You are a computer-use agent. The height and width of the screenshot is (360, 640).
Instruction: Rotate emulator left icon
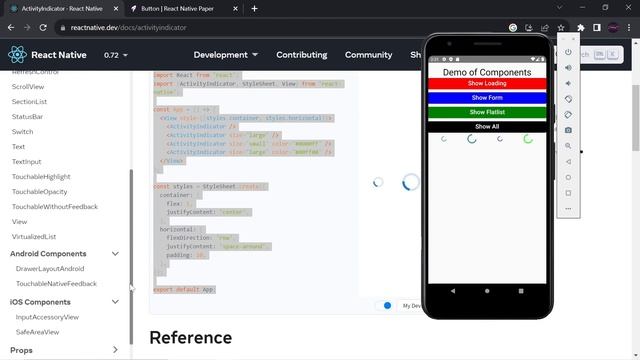pyautogui.click(x=568, y=99)
